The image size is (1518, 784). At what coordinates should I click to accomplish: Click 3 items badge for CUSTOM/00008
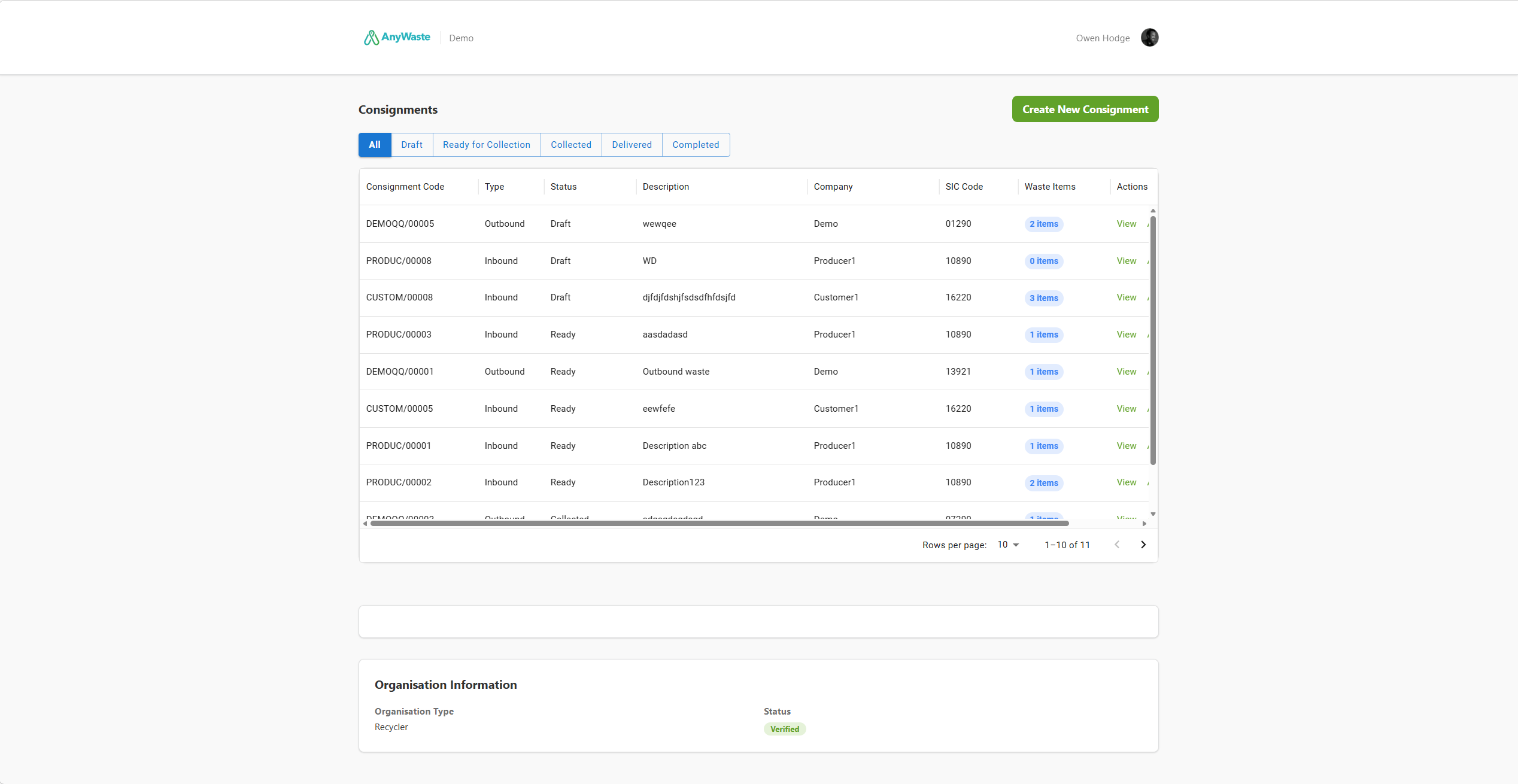(1044, 298)
